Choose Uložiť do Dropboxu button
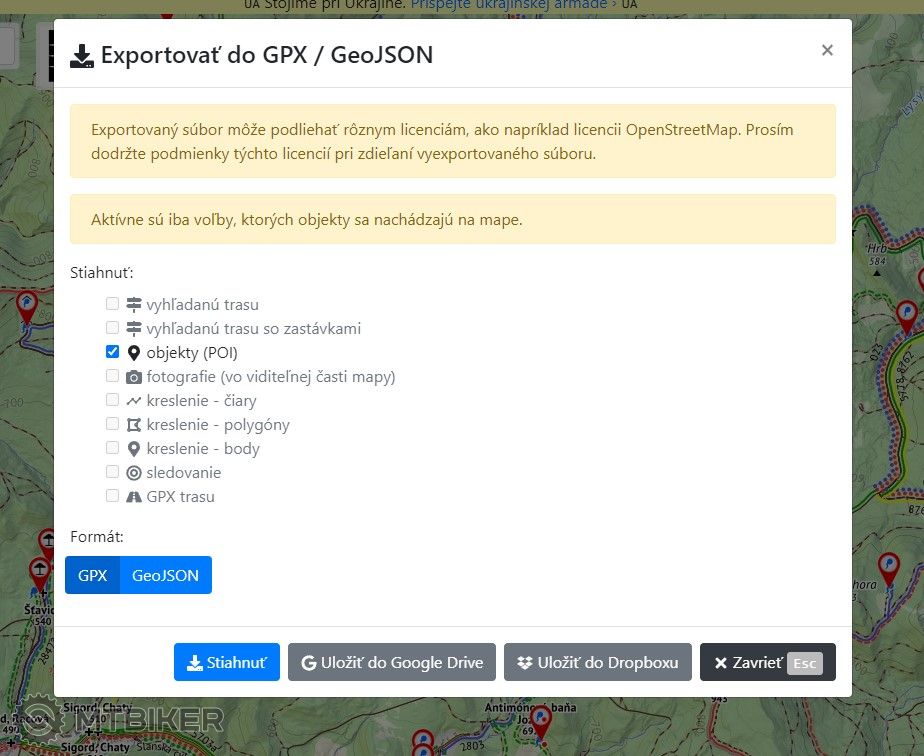 [597, 662]
